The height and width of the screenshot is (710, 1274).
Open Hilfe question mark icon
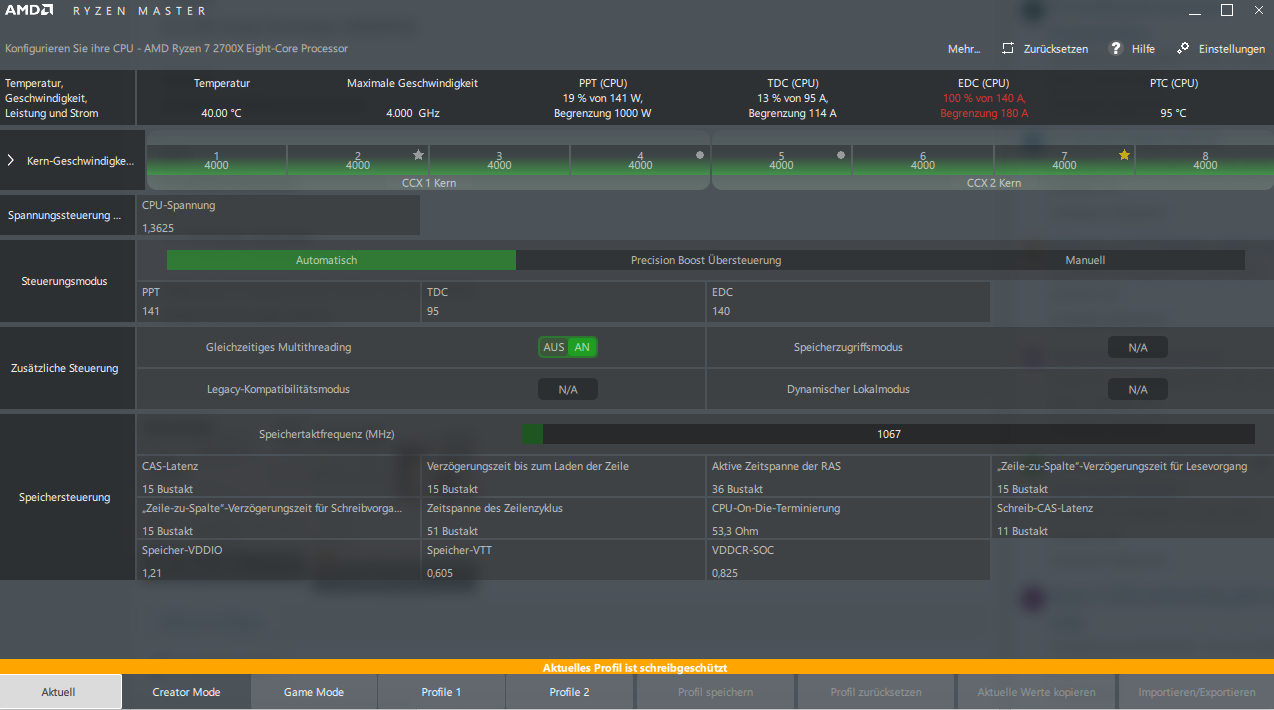coord(1116,48)
